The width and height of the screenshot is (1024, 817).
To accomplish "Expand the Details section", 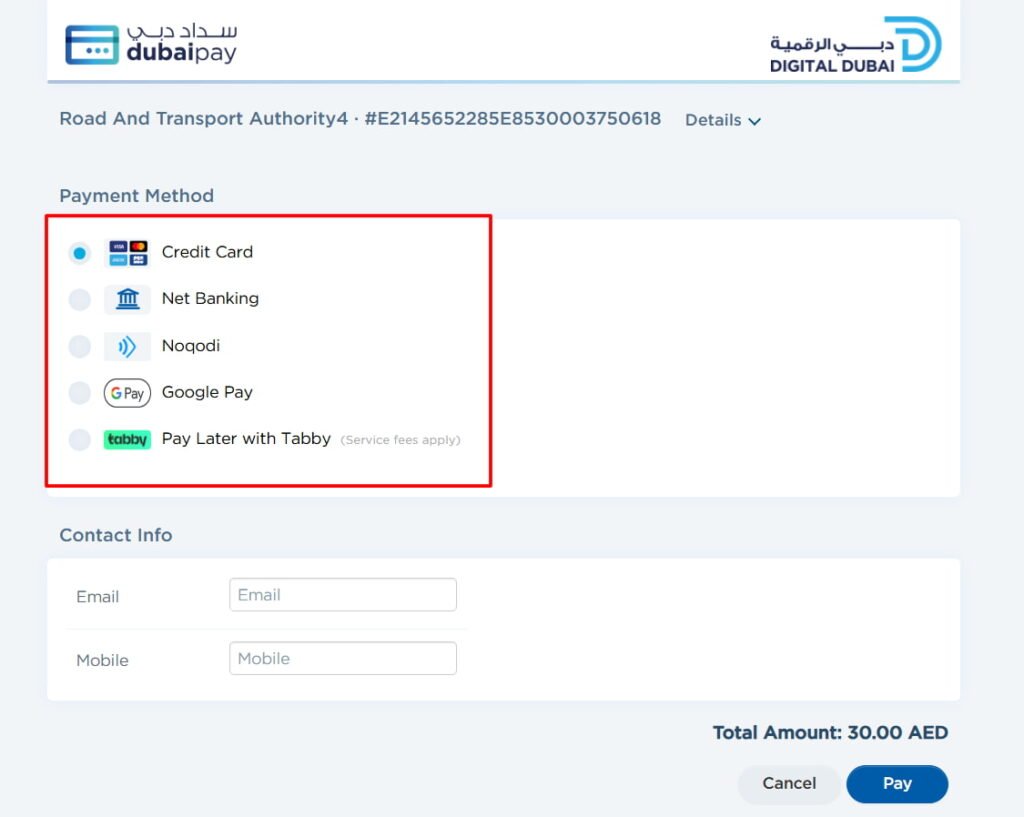I will [712, 120].
